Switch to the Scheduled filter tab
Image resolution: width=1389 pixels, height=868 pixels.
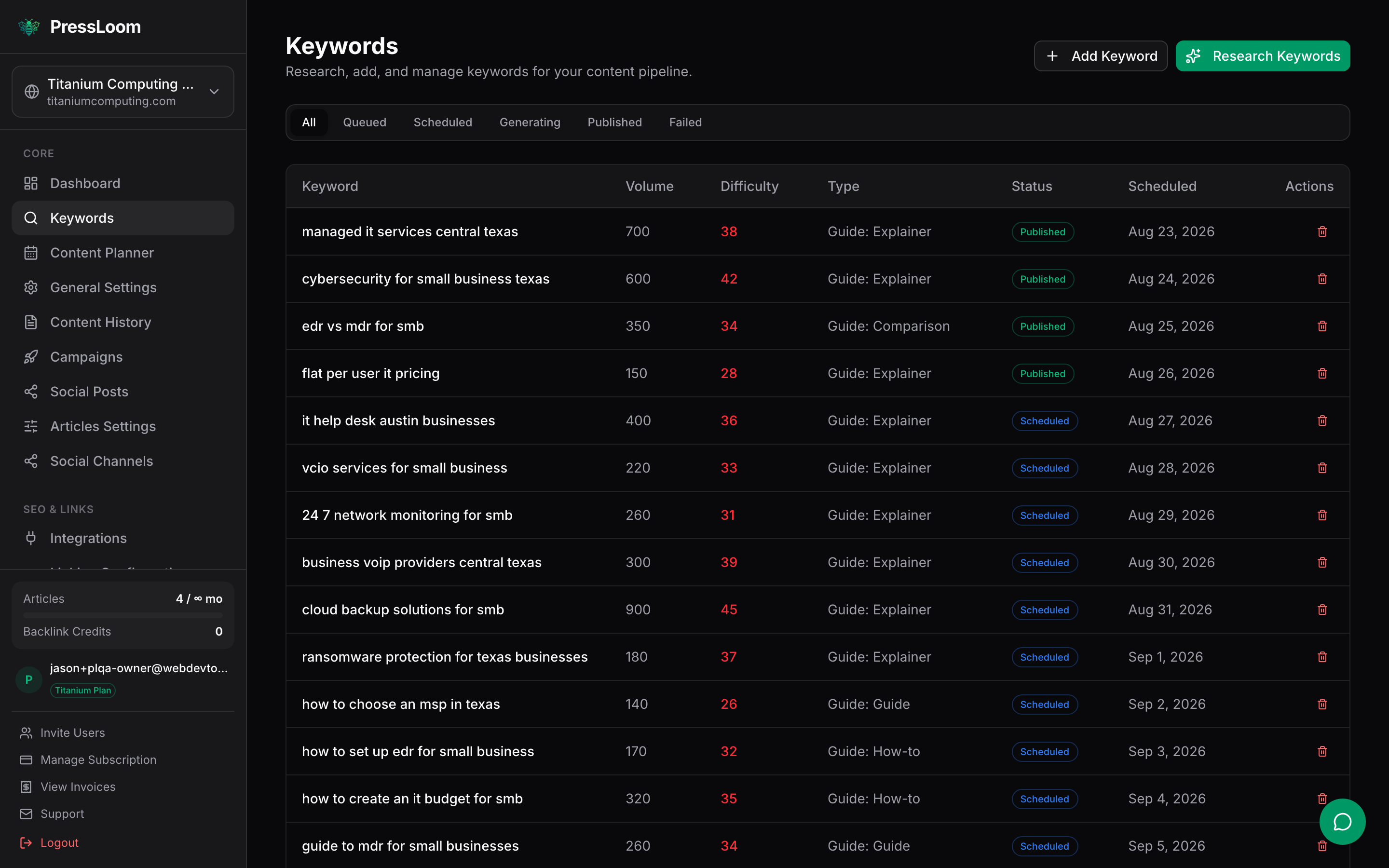click(x=443, y=122)
